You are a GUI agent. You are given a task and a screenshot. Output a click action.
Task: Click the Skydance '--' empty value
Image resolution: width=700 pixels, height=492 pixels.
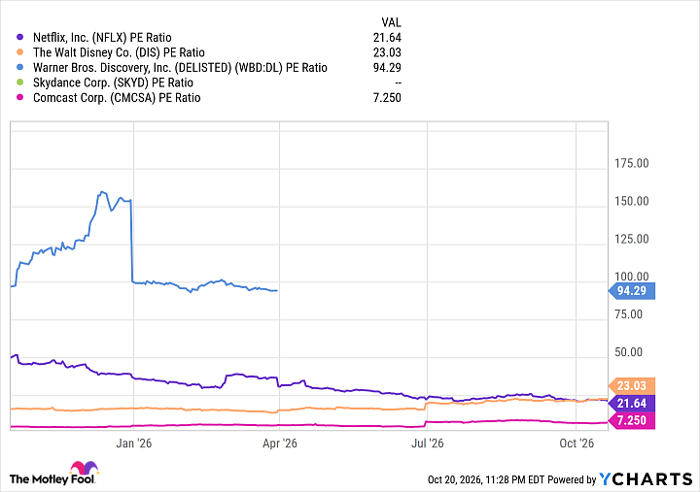point(398,83)
